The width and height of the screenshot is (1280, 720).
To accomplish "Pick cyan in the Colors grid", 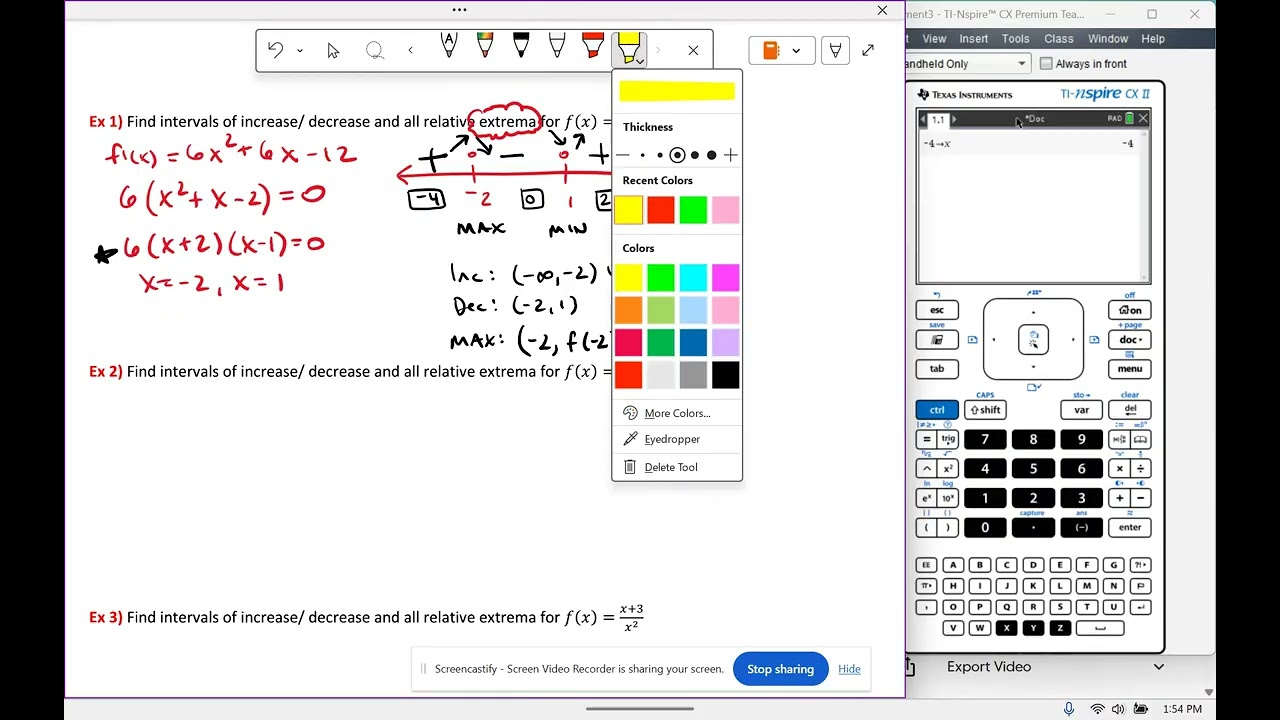I will (693, 277).
